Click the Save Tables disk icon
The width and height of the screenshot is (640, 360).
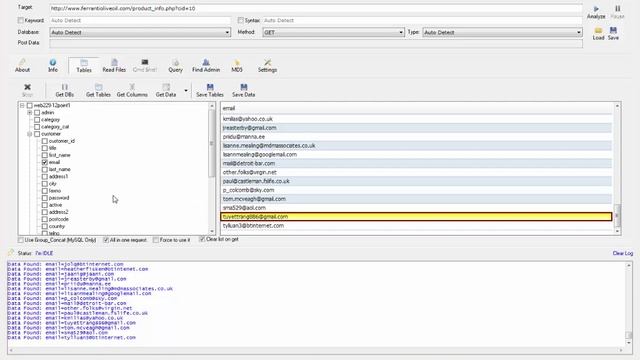pyautogui.click(x=210, y=87)
